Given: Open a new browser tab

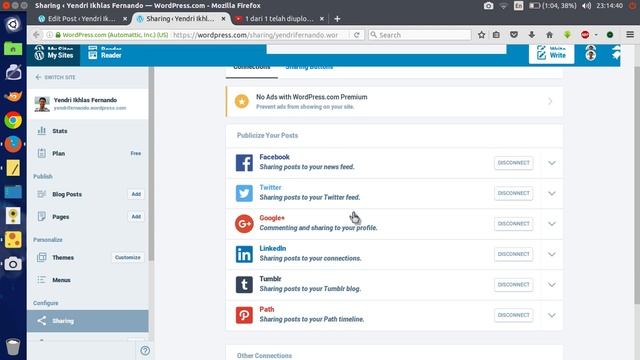Looking at the screenshot, I should (337, 19).
